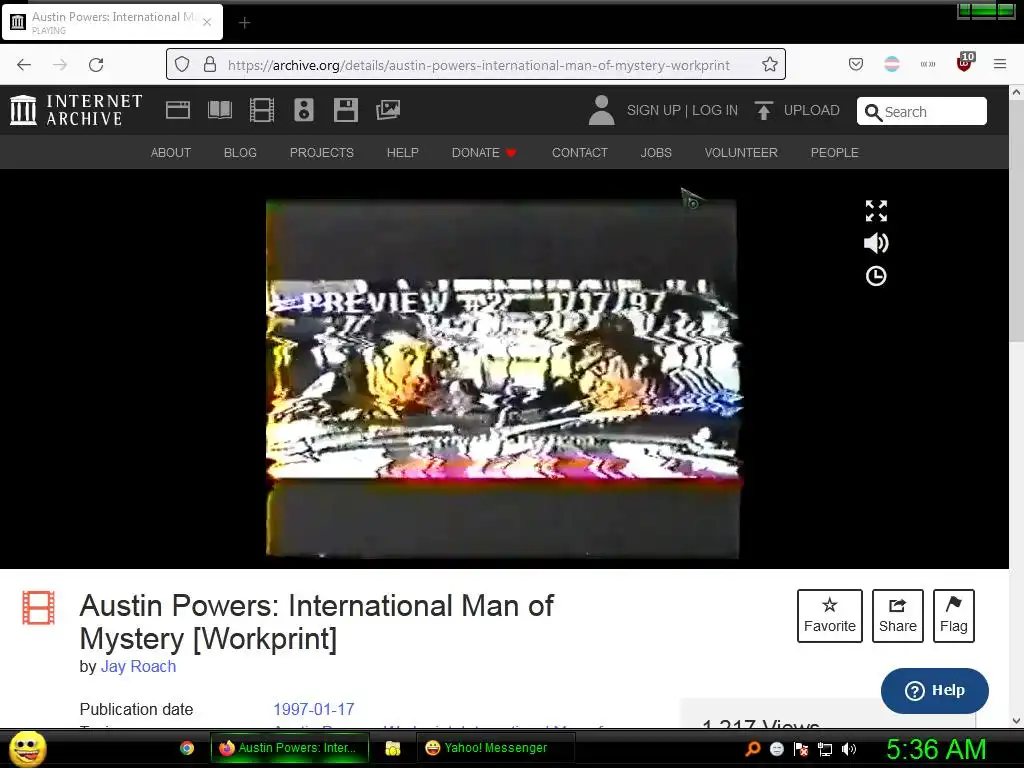The height and width of the screenshot is (768, 1024).
Task: Open Firefox hamburger menu
Action: [x=1000, y=64]
